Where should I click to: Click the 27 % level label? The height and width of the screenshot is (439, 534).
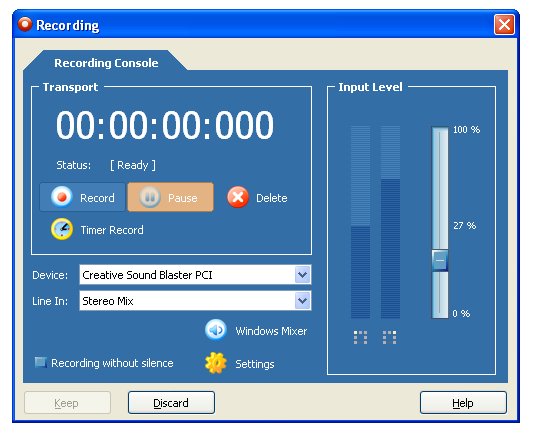pyautogui.click(x=465, y=225)
